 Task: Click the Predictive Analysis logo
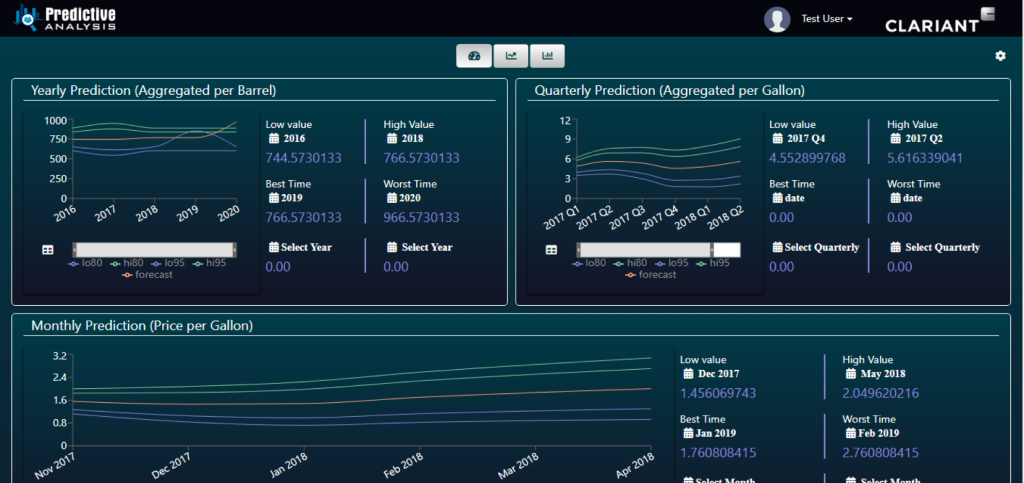pyautogui.click(x=64, y=18)
